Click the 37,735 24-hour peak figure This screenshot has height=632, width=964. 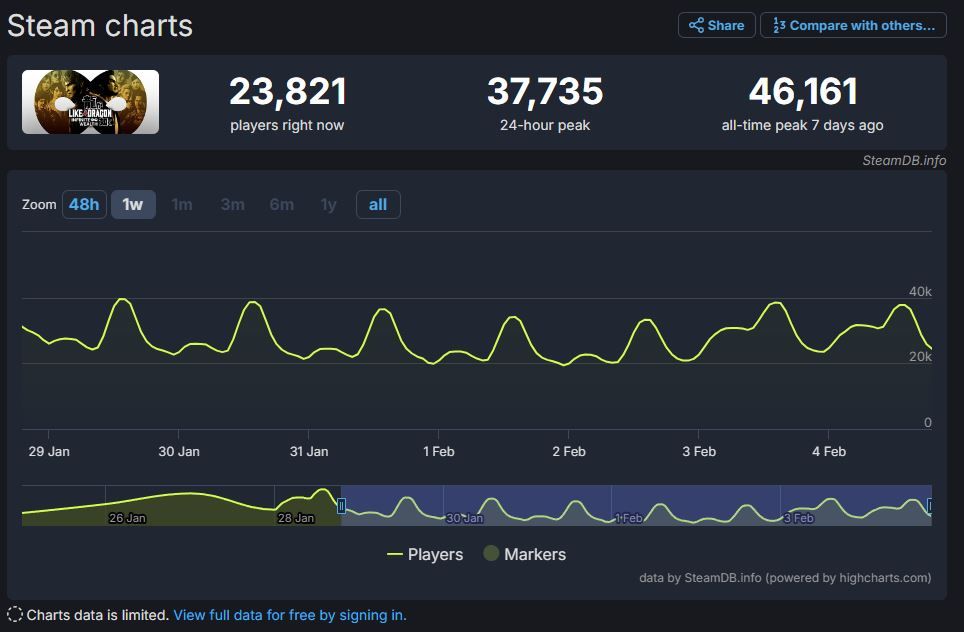545,92
